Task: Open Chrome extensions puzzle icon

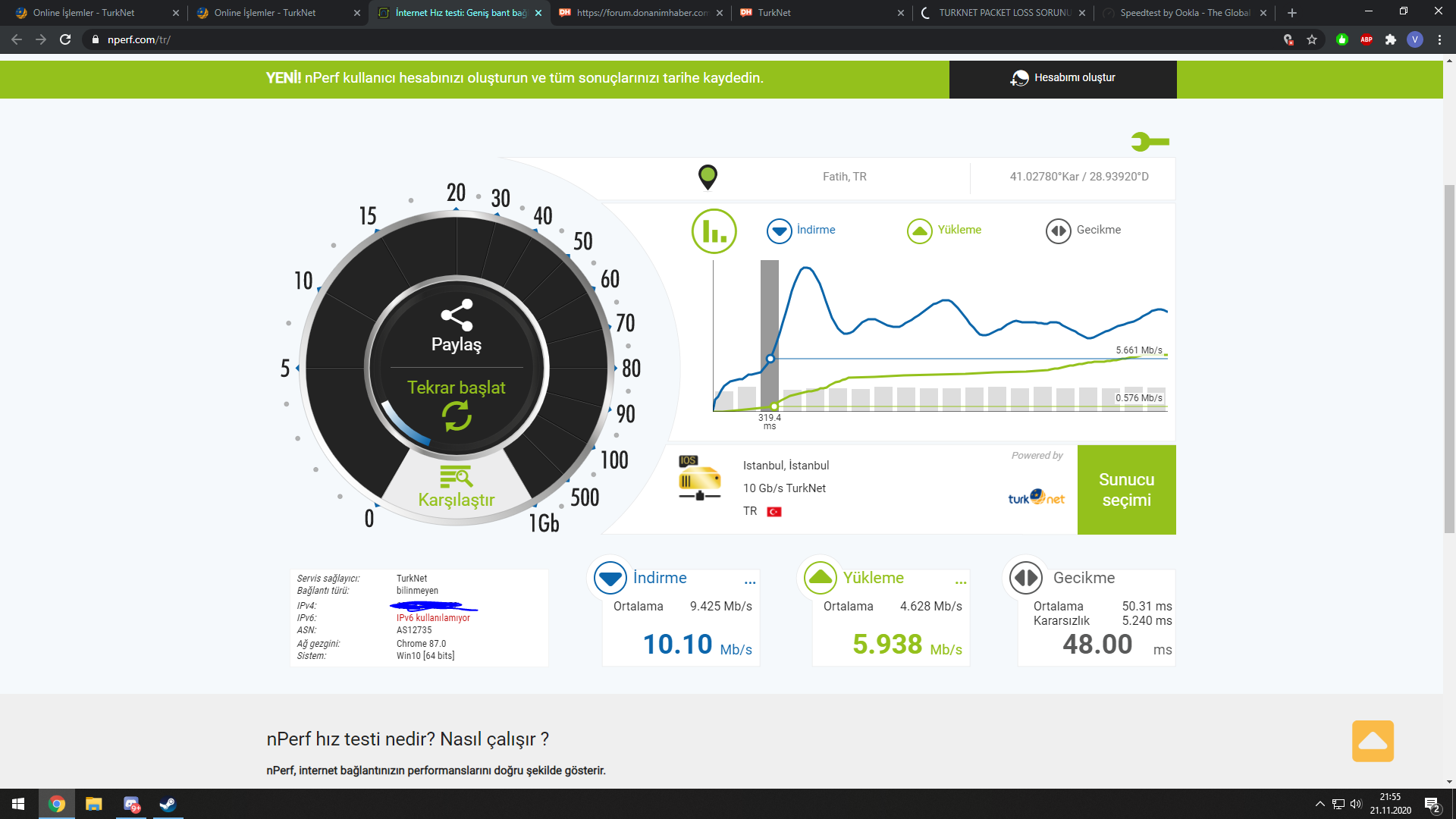Action: pos(1391,39)
